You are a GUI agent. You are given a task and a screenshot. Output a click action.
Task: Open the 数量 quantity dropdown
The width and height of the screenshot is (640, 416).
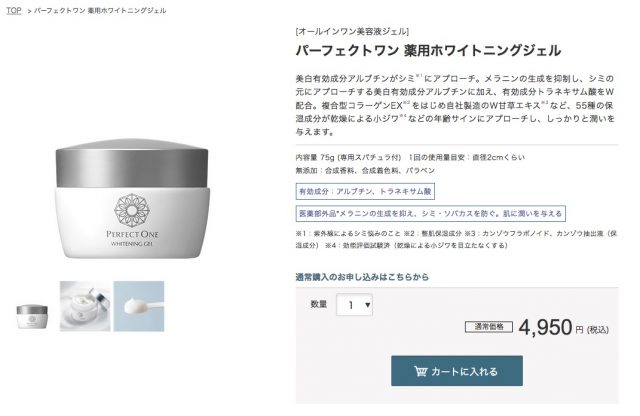(354, 305)
